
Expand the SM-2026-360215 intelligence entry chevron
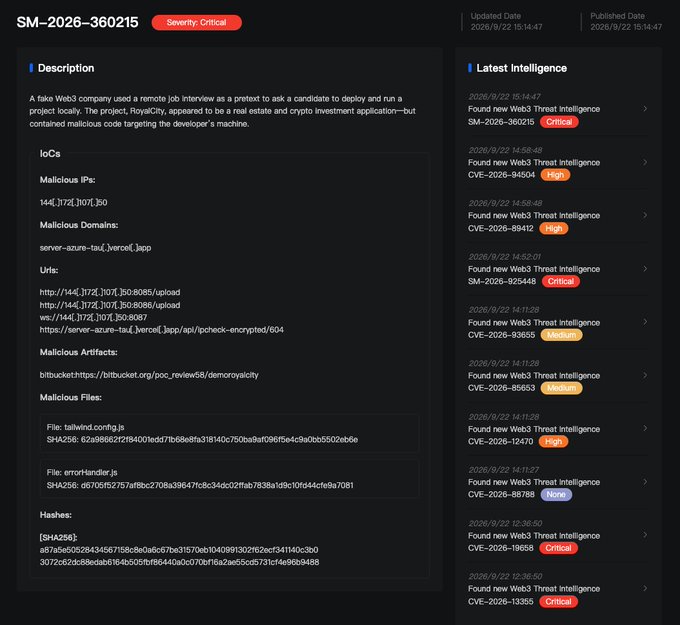tap(645, 108)
